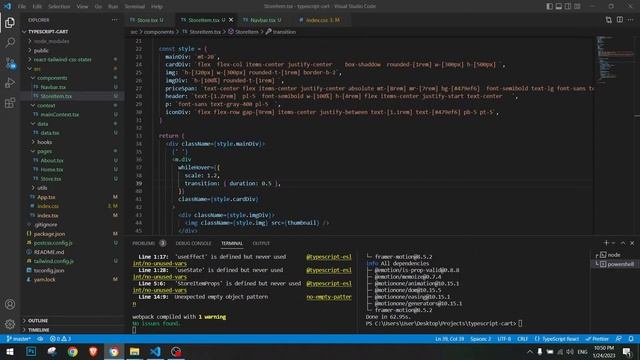This screenshot has width=640, height=360.
Task: Close the StoreItem.tsx editor tab
Action: [231, 20]
